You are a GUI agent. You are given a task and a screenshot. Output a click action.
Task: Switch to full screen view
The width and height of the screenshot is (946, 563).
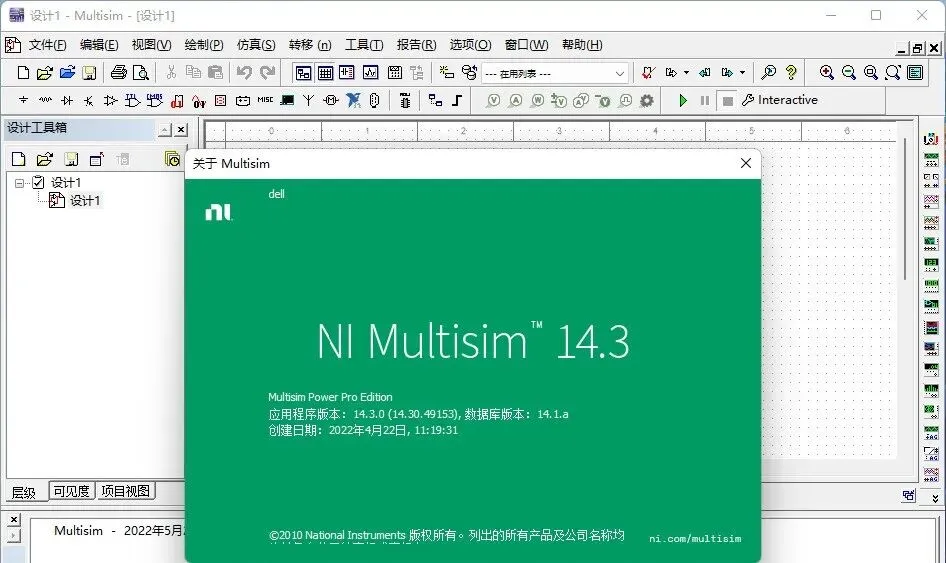point(915,73)
